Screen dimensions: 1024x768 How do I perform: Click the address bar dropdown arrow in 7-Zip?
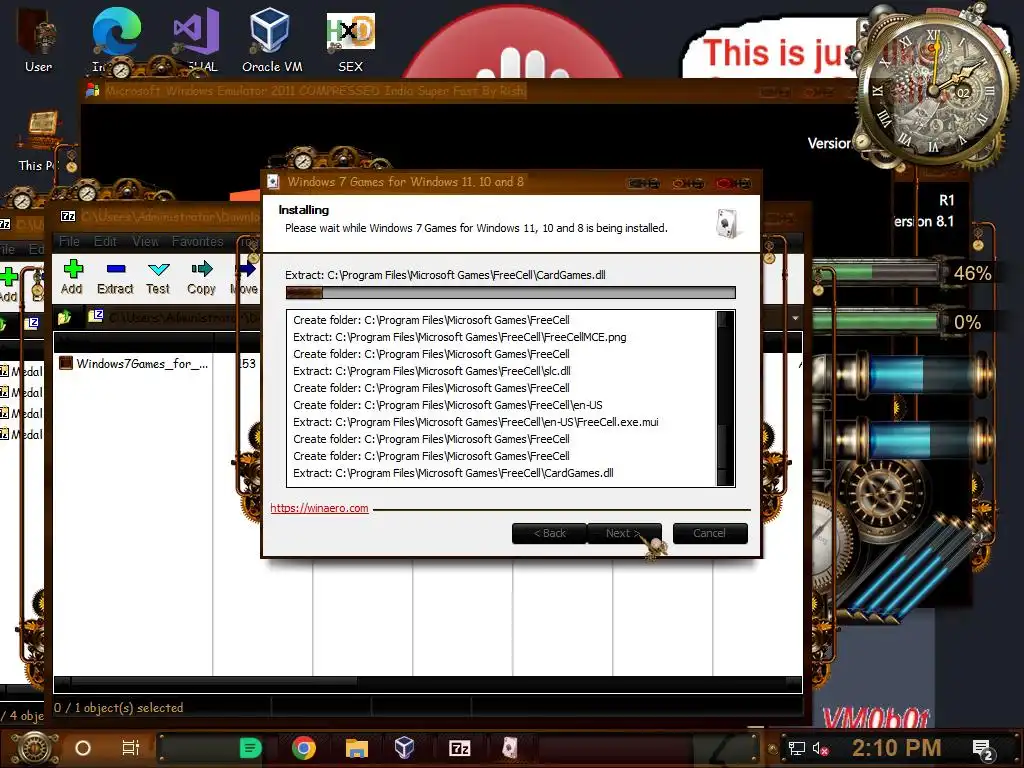tap(795, 319)
